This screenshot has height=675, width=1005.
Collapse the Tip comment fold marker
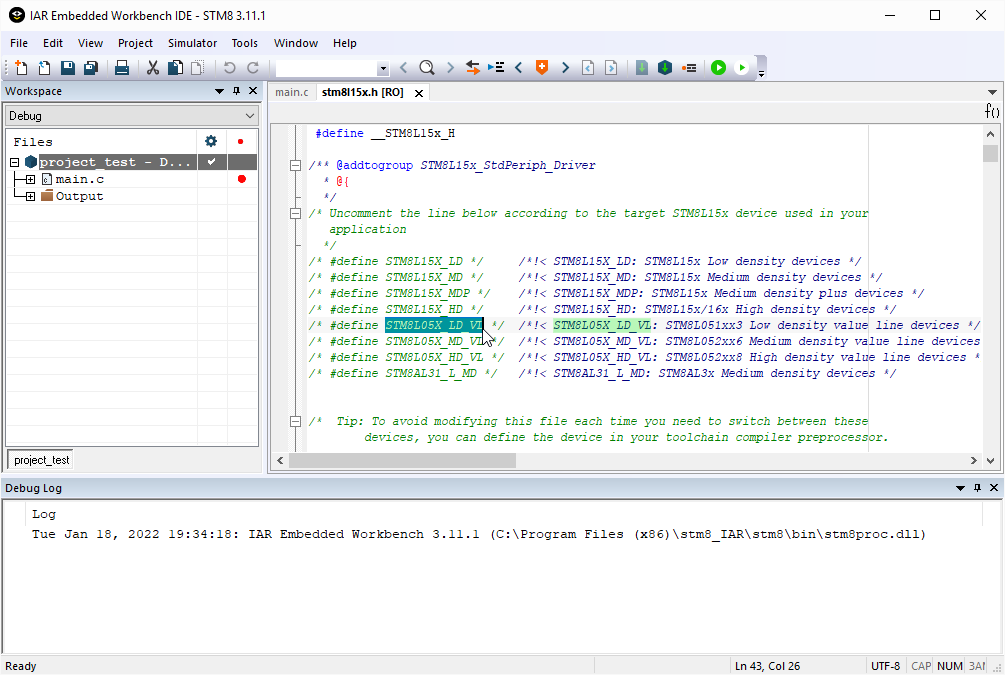295,421
